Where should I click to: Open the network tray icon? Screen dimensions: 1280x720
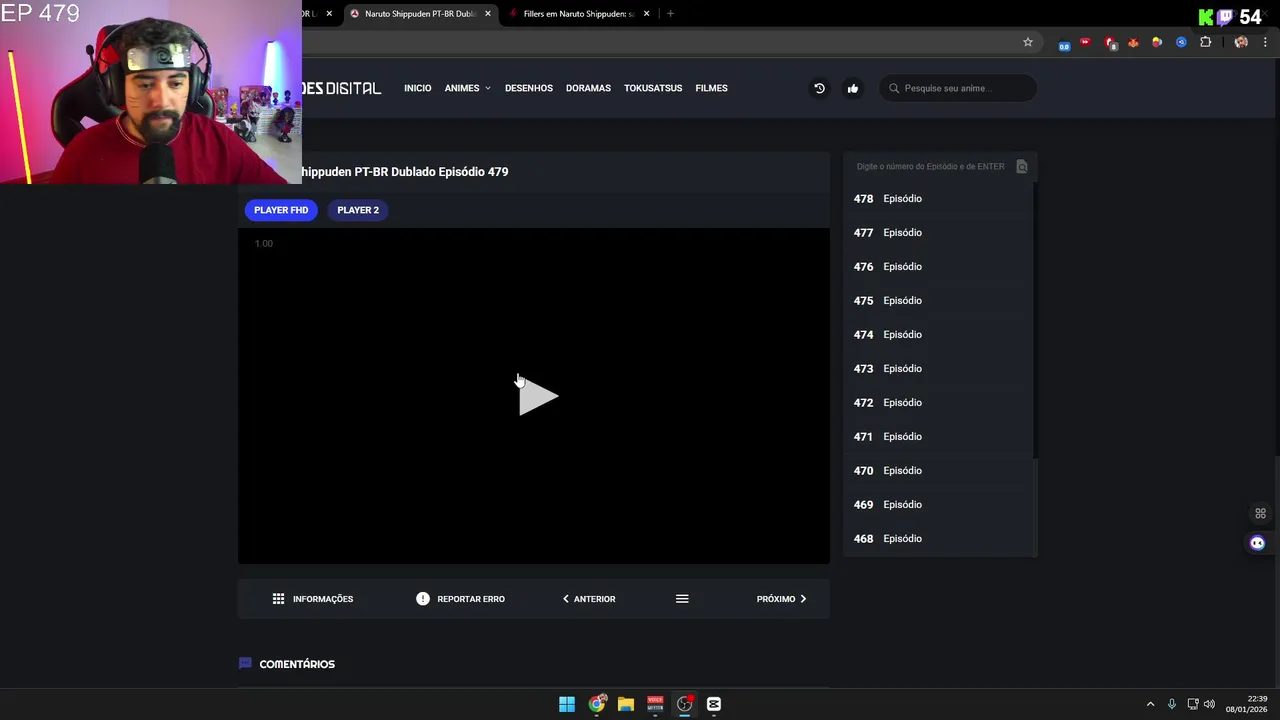(1193, 704)
